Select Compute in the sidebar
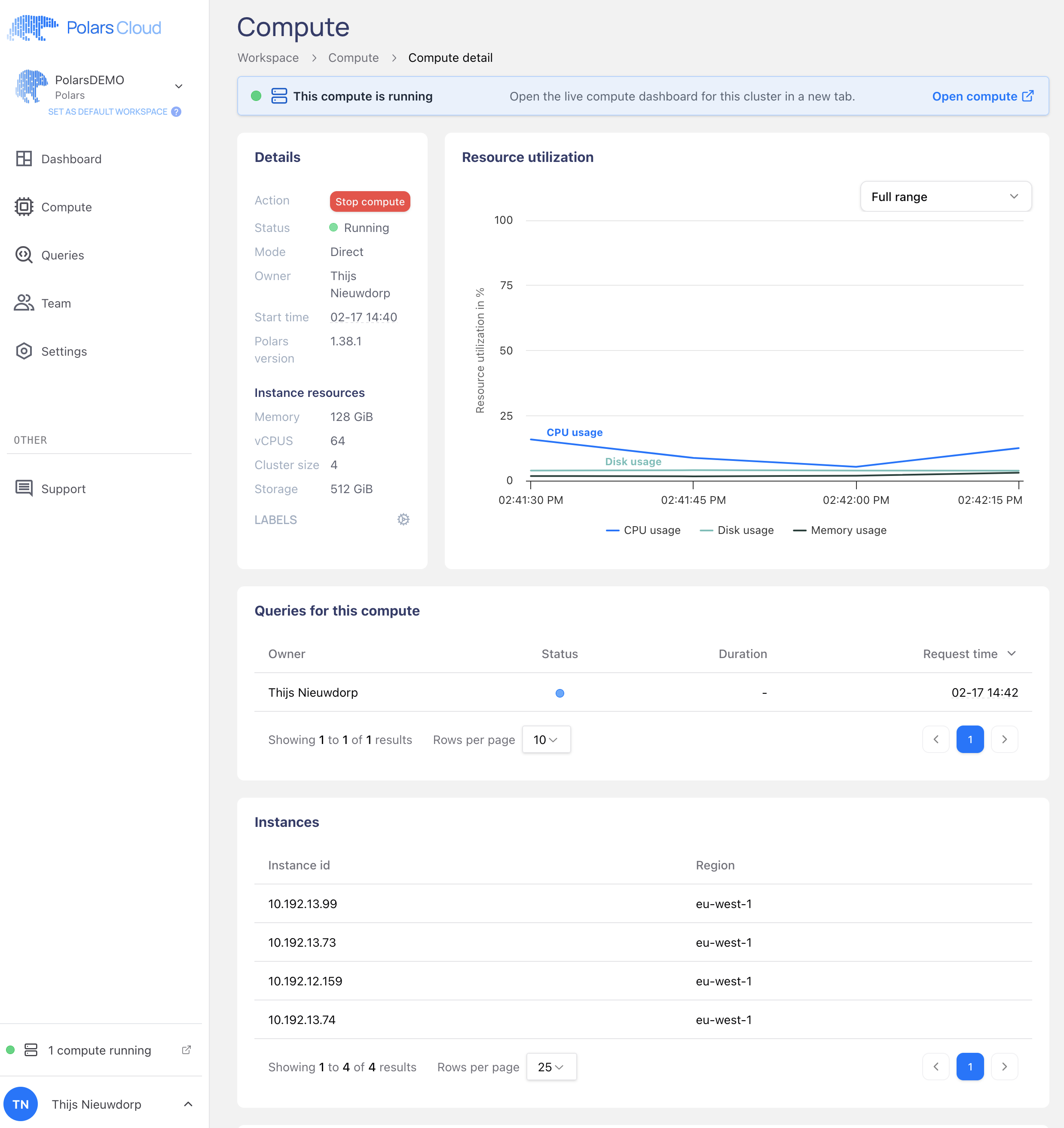This screenshot has width=1064, height=1128. pyautogui.click(x=67, y=207)
